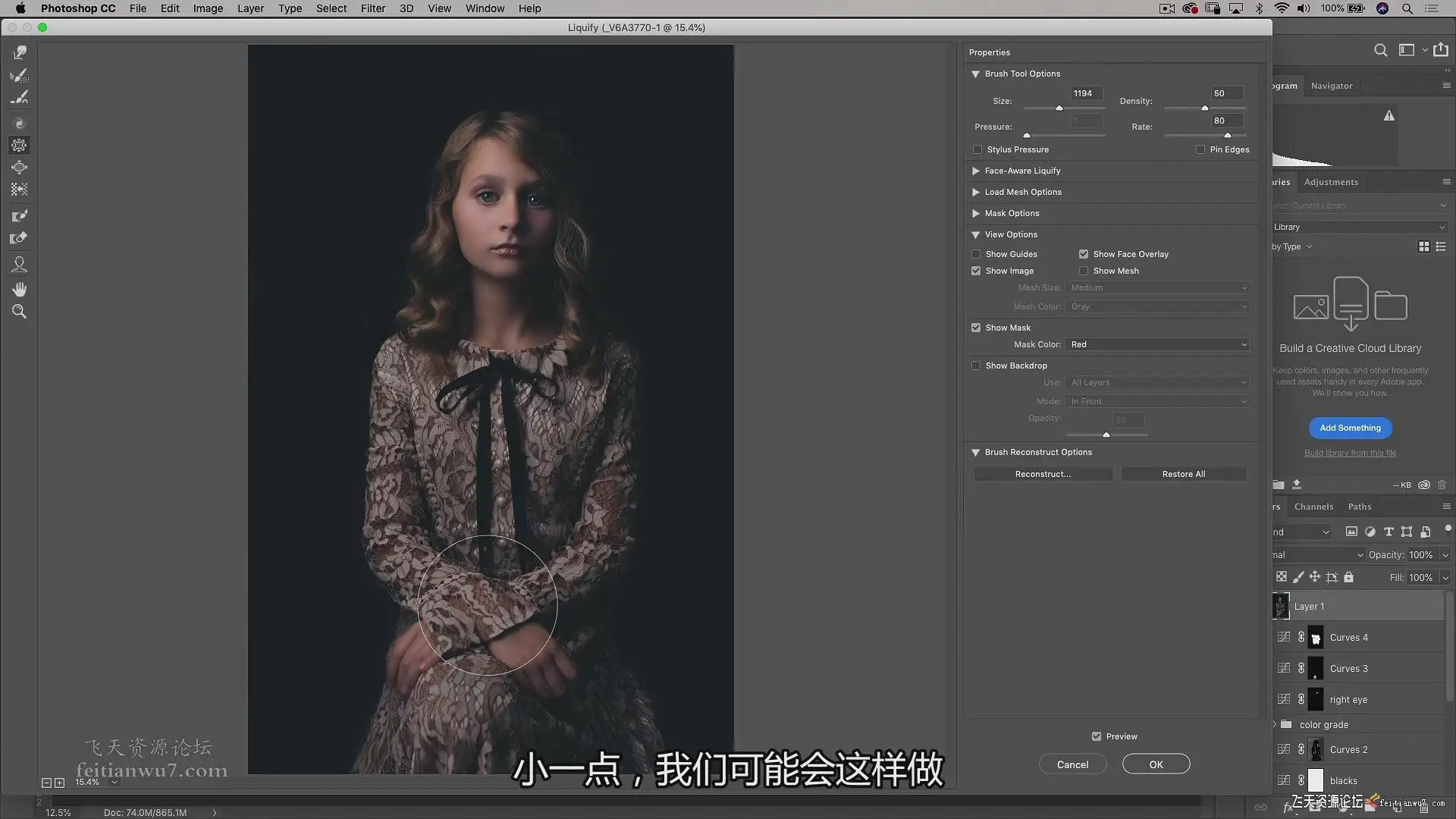This screenshot has height=819, width=1456.
Task: Click OK to apply Liquify
Action: 1156,764
